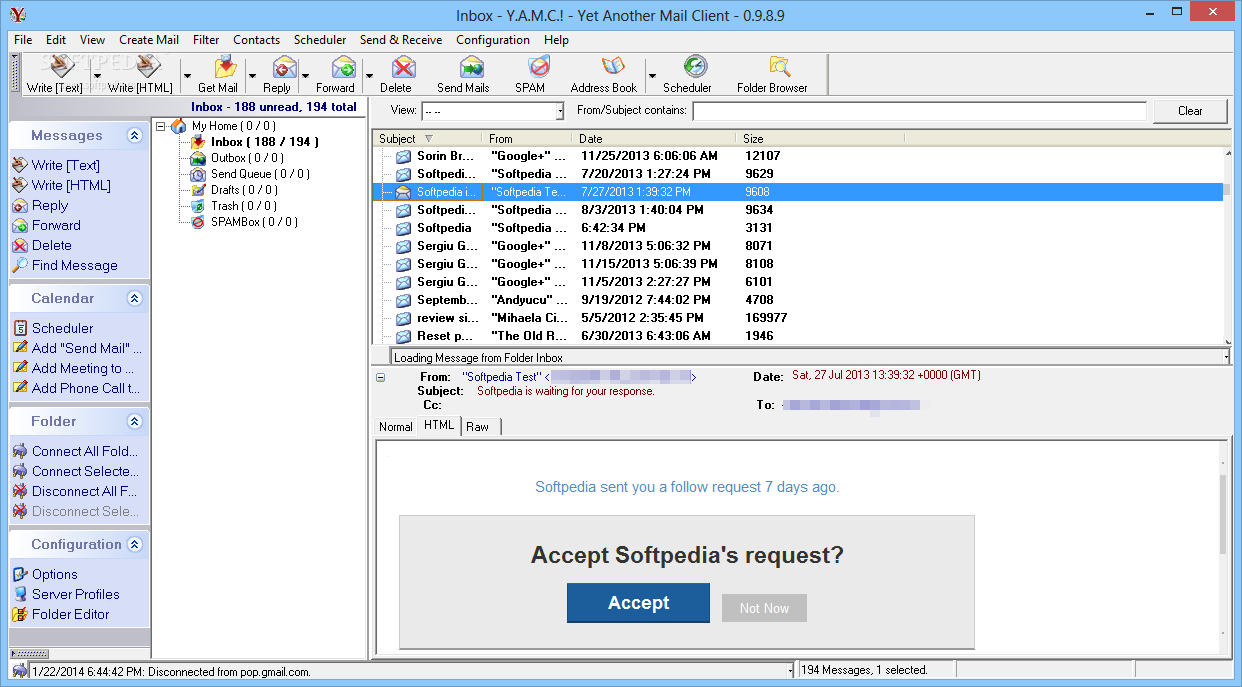Open the View filter dropdown

tap(560, 111)
